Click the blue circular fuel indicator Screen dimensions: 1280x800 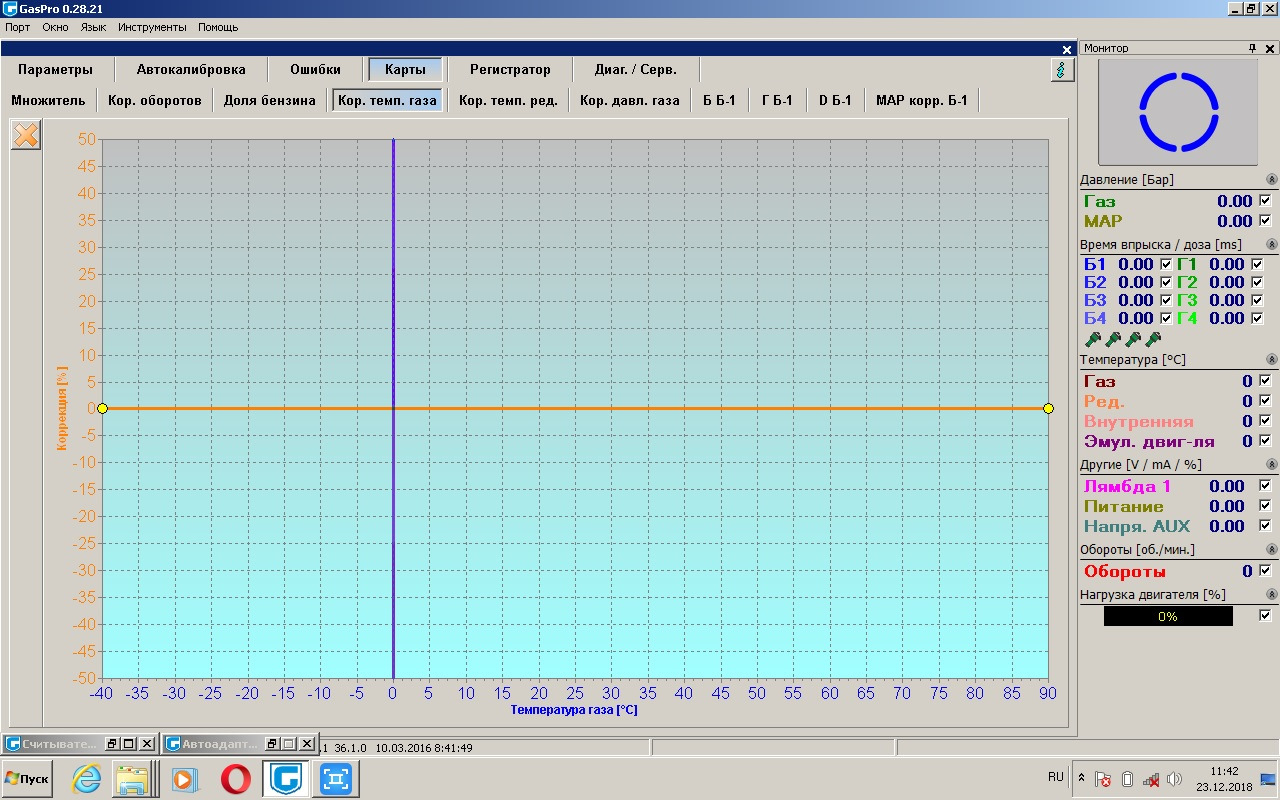pos(1178,111)
